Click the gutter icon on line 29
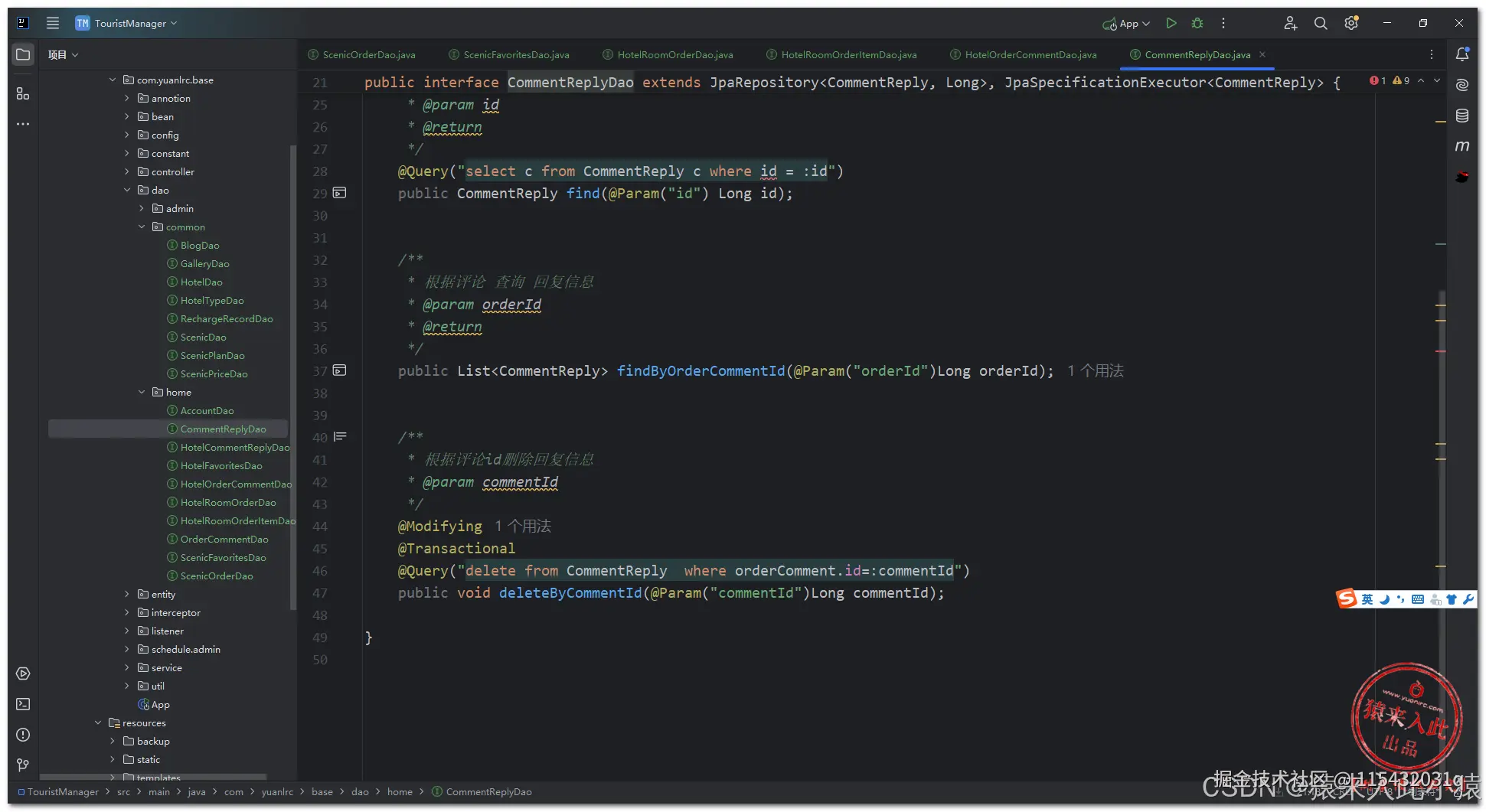This screenshot has height=812, width=1486. pyautogui.click(x=340, y=193)
